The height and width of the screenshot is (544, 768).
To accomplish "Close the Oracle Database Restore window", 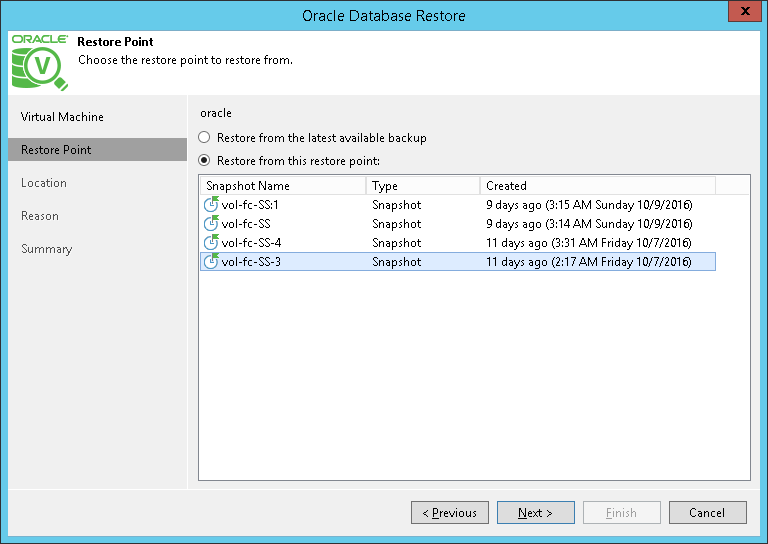I will pyautogui.click(x=741, y=15).
